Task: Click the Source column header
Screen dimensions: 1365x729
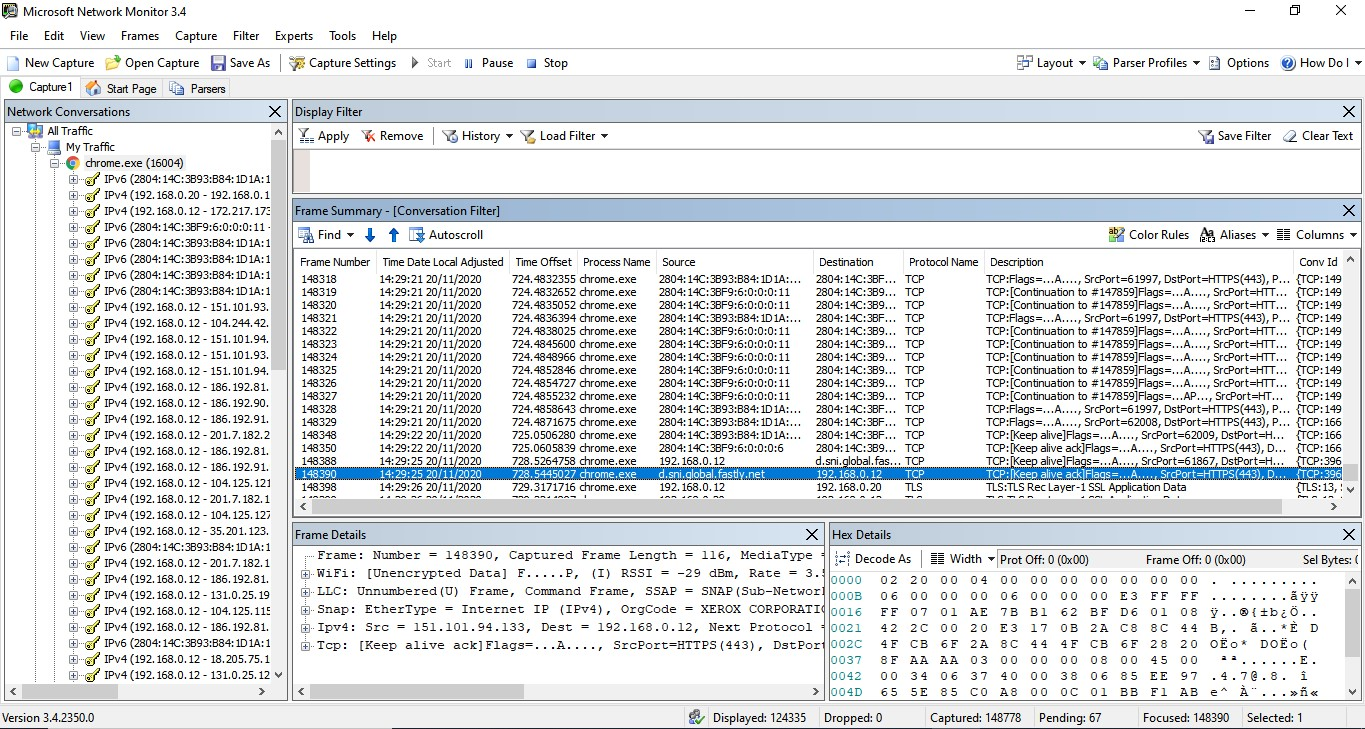Action: [733, 262]
